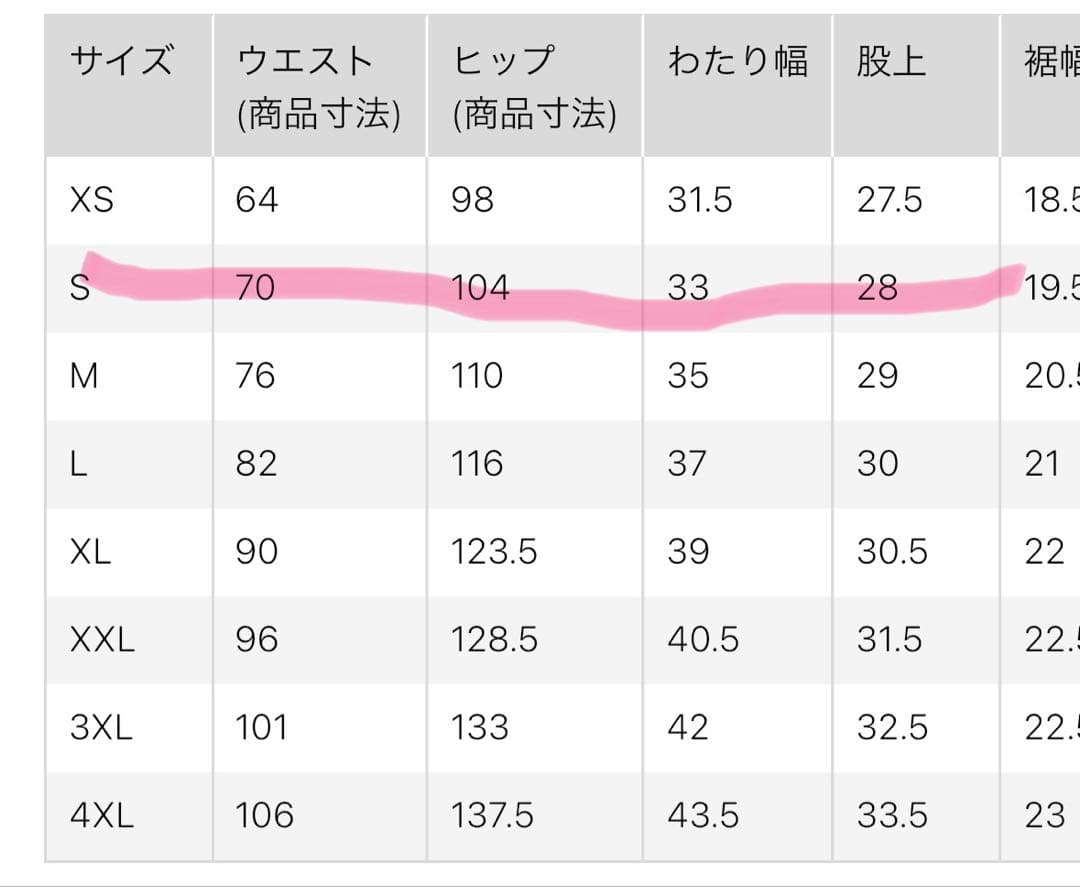
Task: Select the XXL size row label
Action: pos(102,640)
